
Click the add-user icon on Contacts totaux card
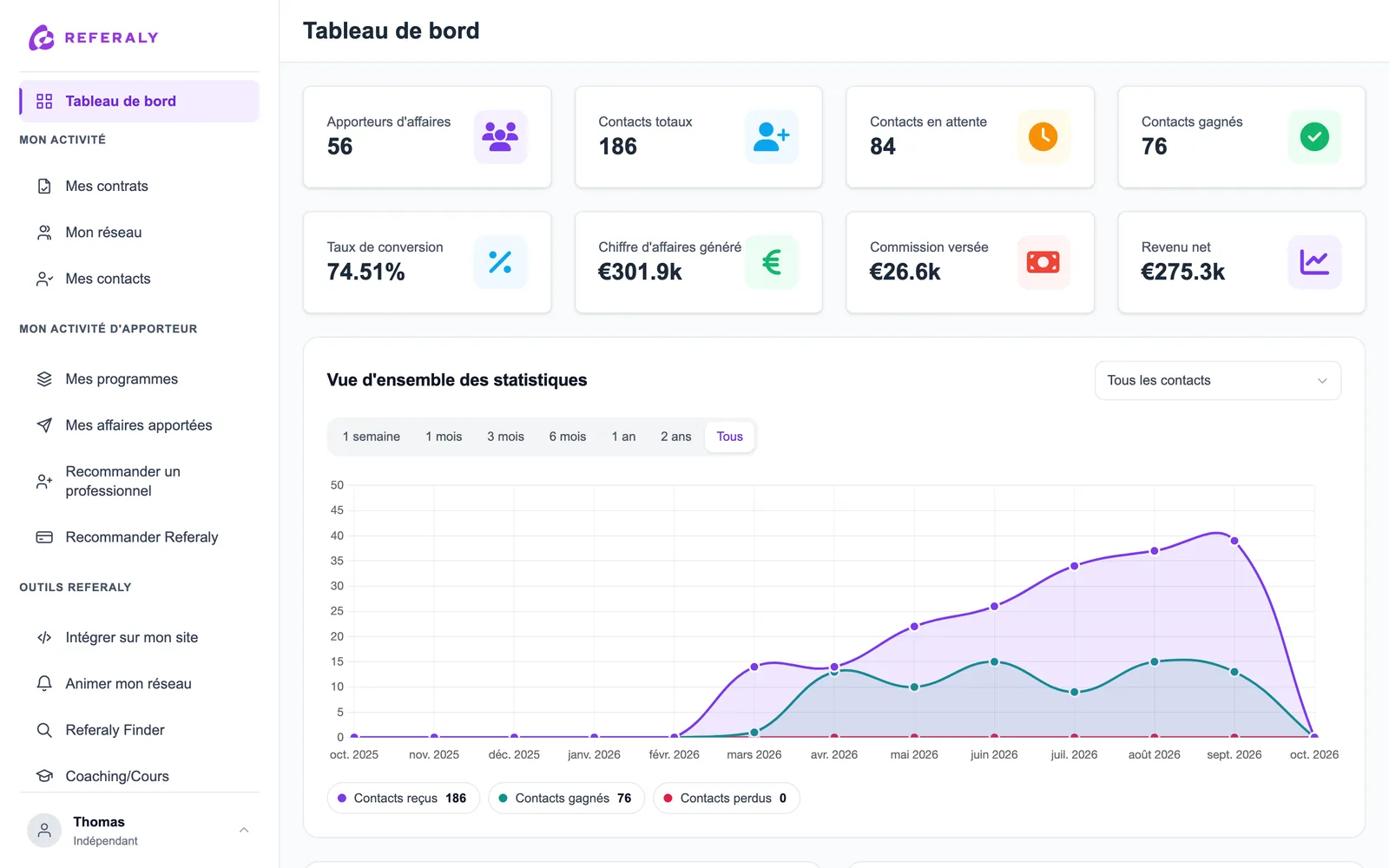[x=771, y=136]
